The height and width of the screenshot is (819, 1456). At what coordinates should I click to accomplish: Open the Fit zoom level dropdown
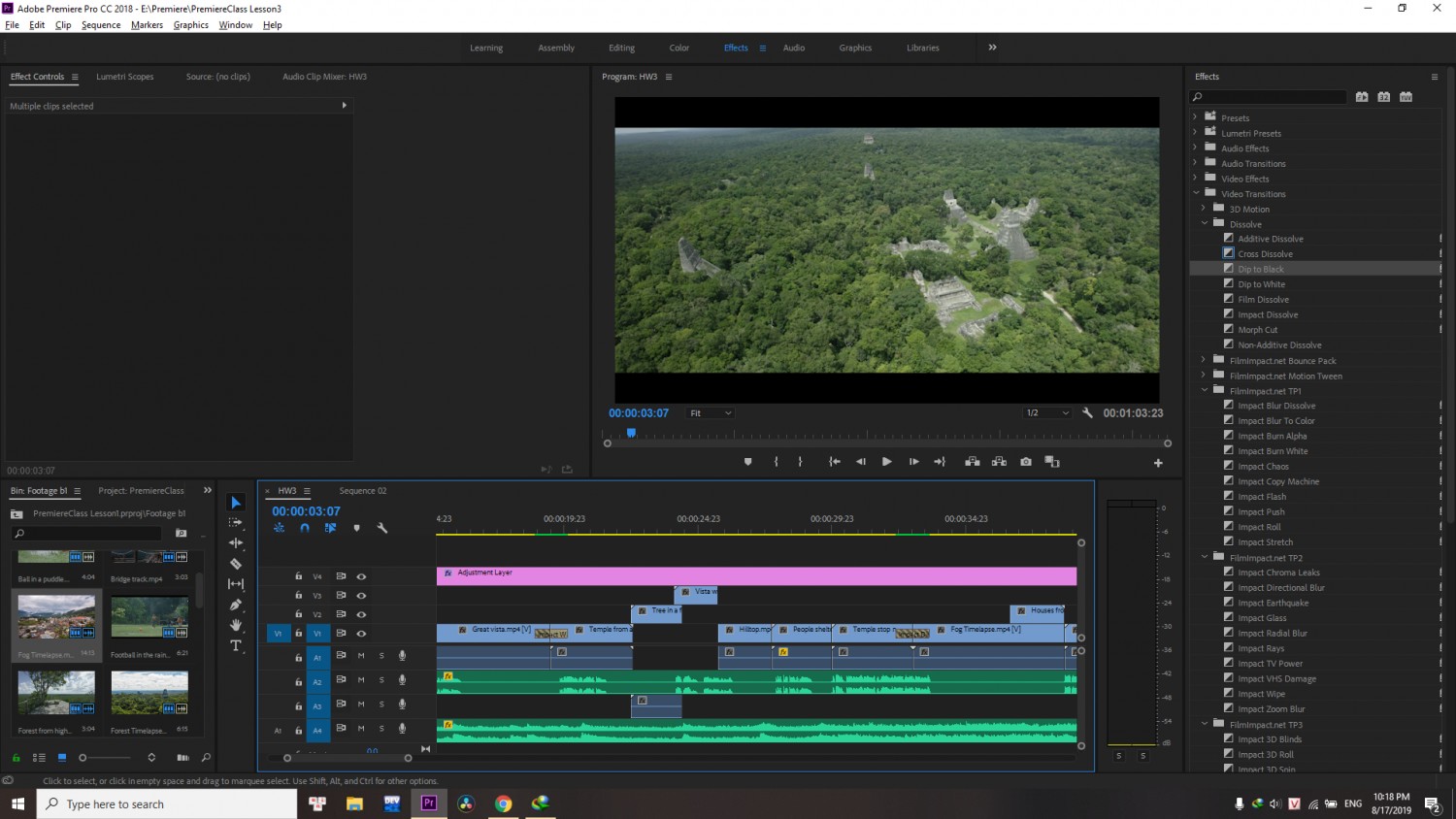(711, 413)
